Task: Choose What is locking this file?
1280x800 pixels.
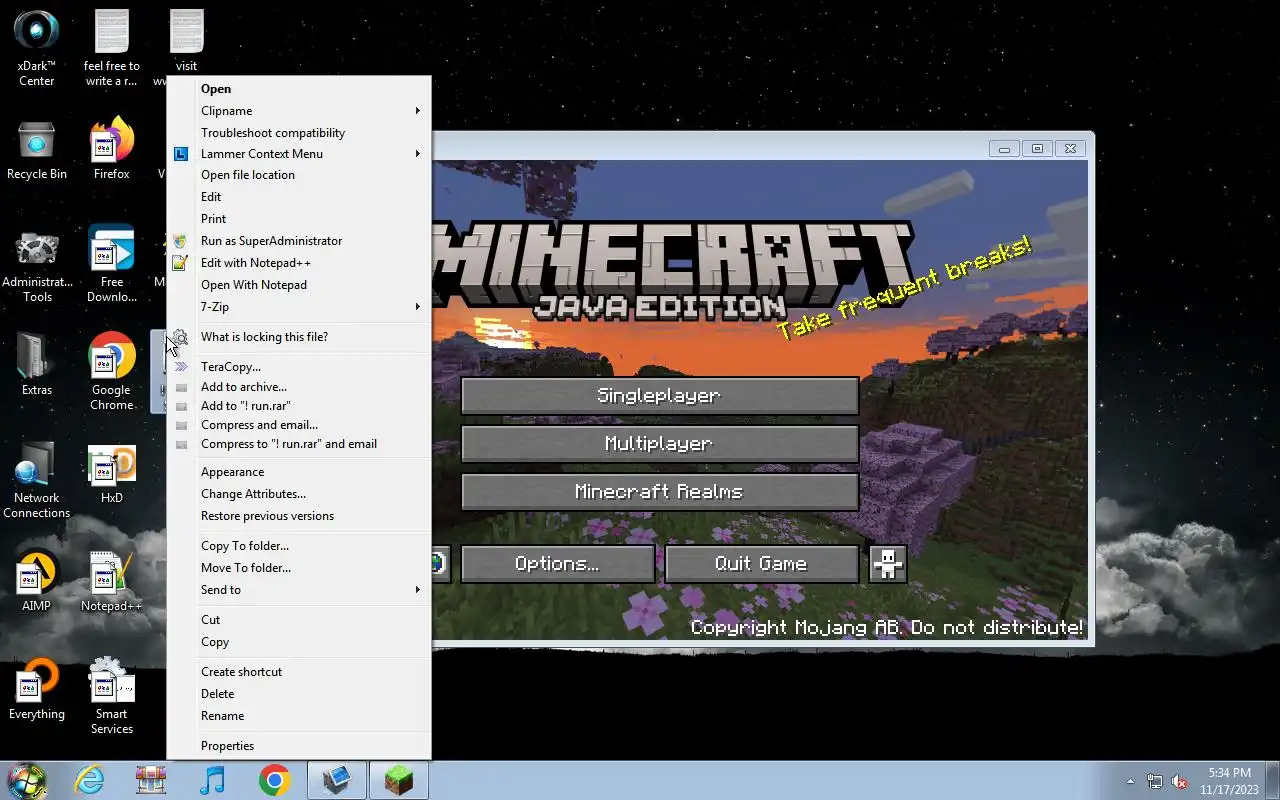Action: tap(299, 337)
